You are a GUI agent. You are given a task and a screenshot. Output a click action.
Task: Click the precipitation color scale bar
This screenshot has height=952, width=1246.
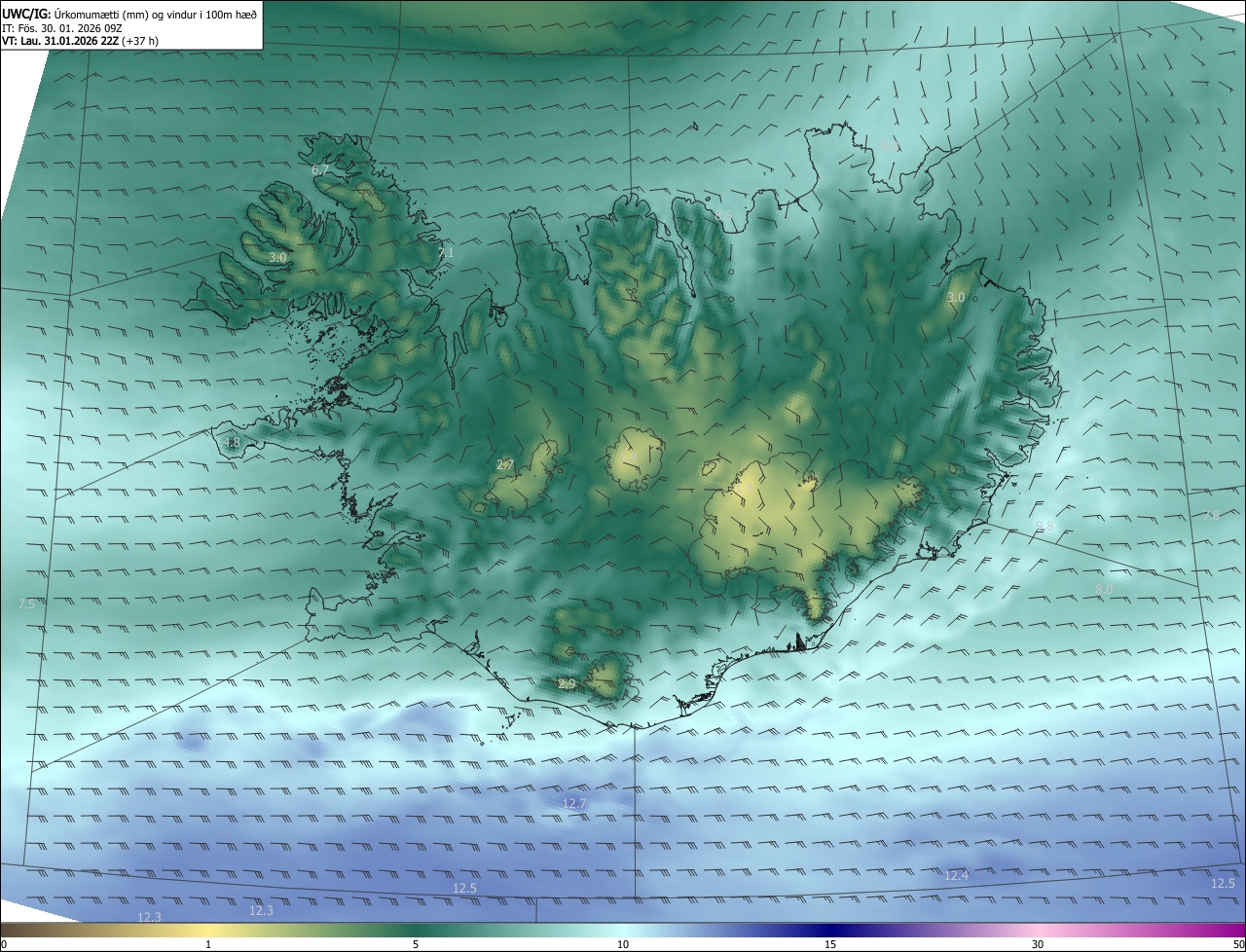click(623, 931)
